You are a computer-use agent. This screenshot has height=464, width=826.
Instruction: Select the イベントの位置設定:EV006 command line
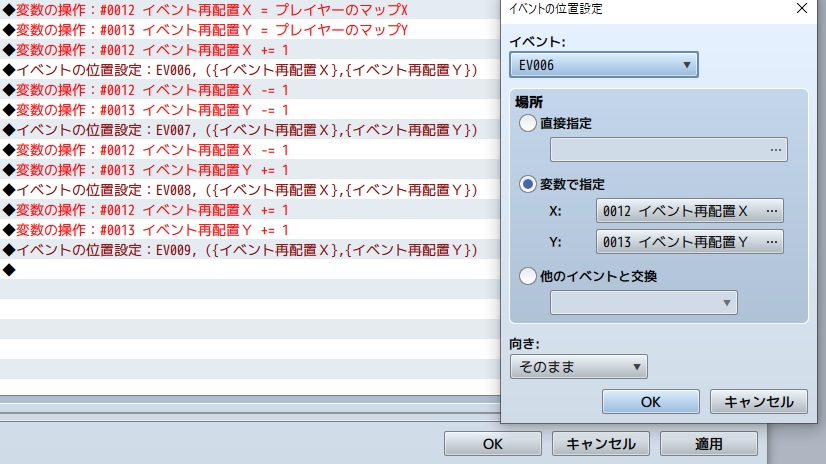[250, 70]
